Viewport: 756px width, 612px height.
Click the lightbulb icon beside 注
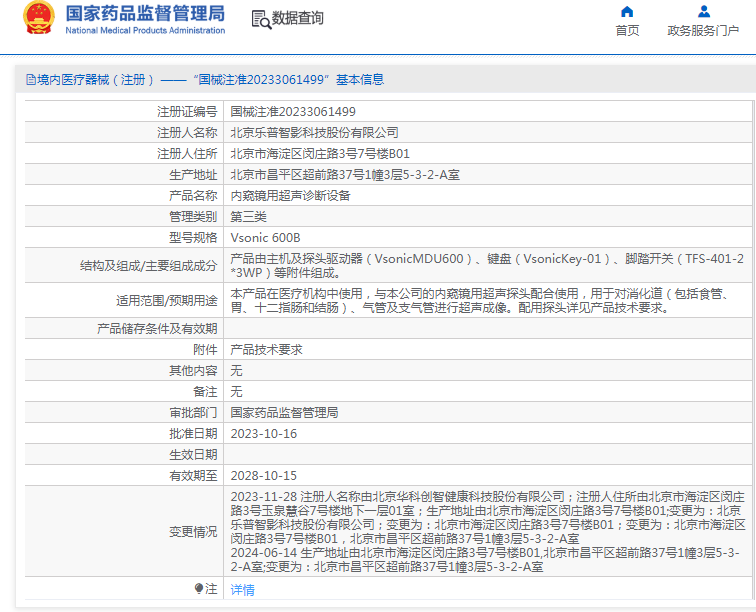pyautogui.click(x=199, y=588)
